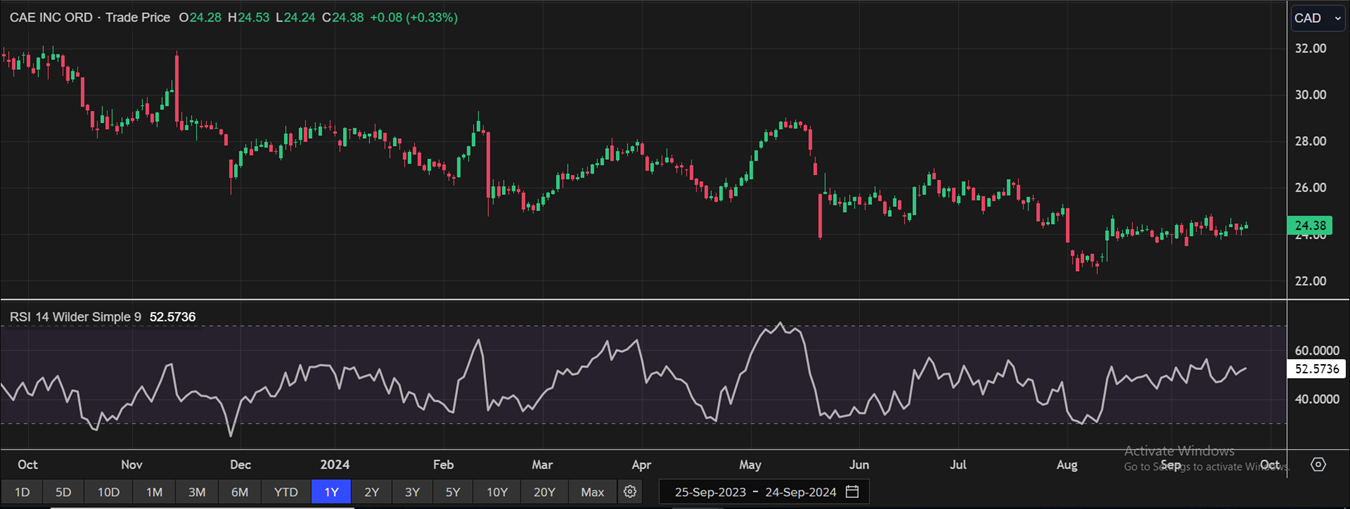Click the white 52.5736 RSI axis tag
This screenshot has height=509, width=1350.
[1315, 369]
